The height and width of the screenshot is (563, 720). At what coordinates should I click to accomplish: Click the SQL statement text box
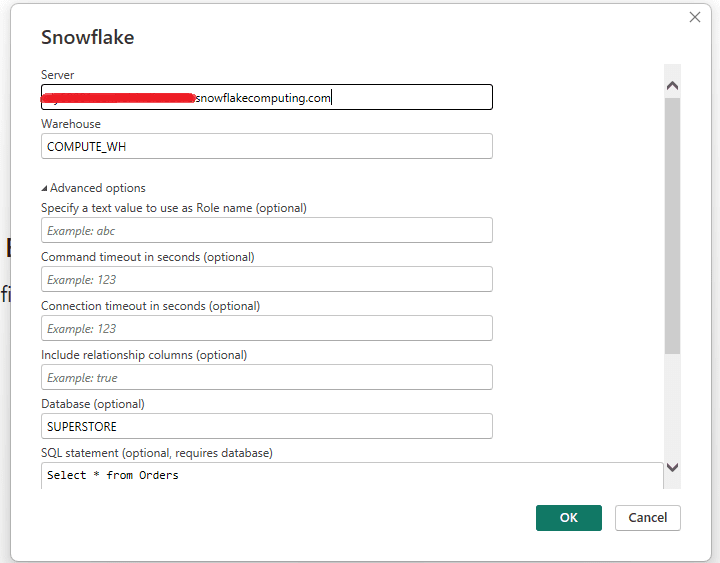pos(352,476)
